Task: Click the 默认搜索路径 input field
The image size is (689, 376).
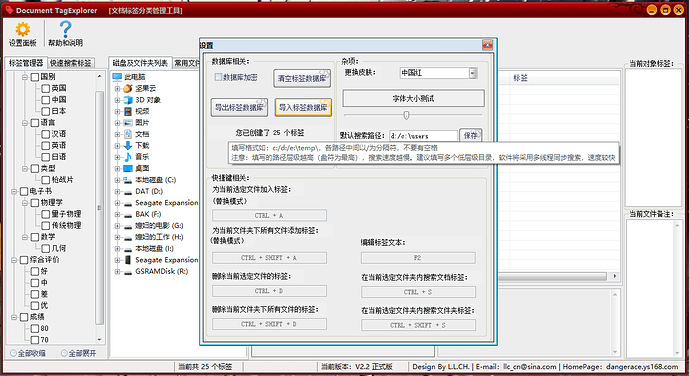Action: click(424, 136)
